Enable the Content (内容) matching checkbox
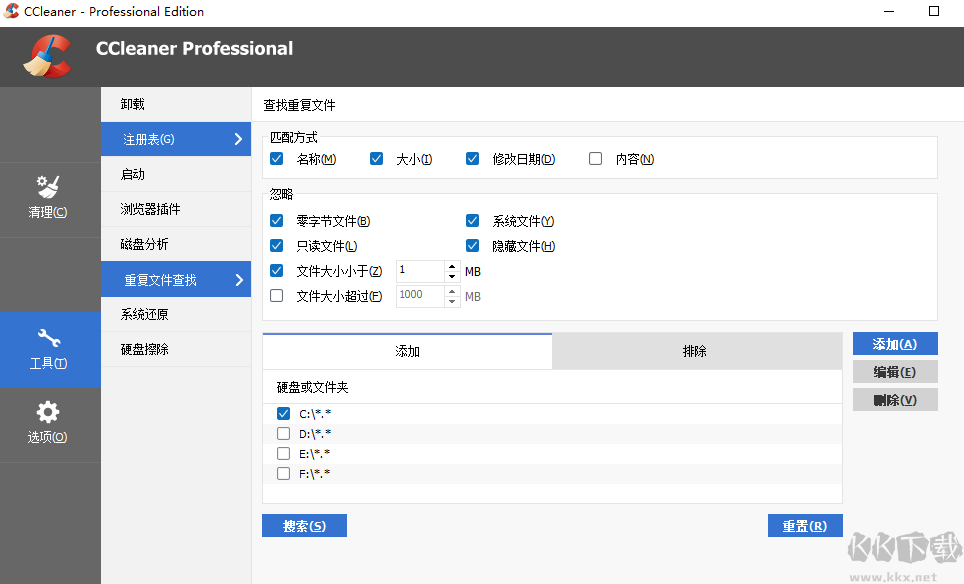The height and width of the screenshot is (584, 964). [x=595, y=158]
